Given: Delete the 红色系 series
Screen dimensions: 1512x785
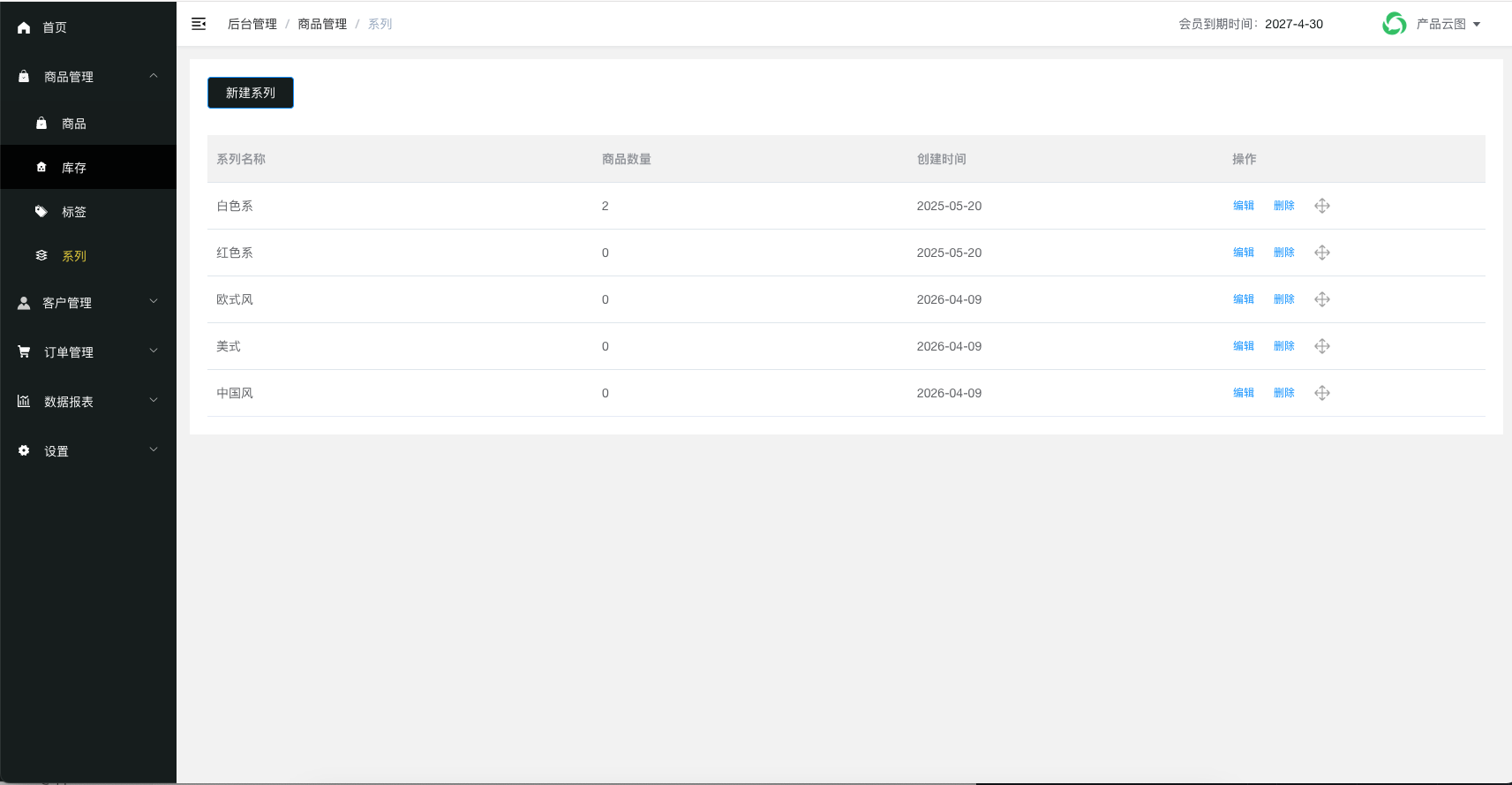Looking at the screenshot, I should (1284, 253).
